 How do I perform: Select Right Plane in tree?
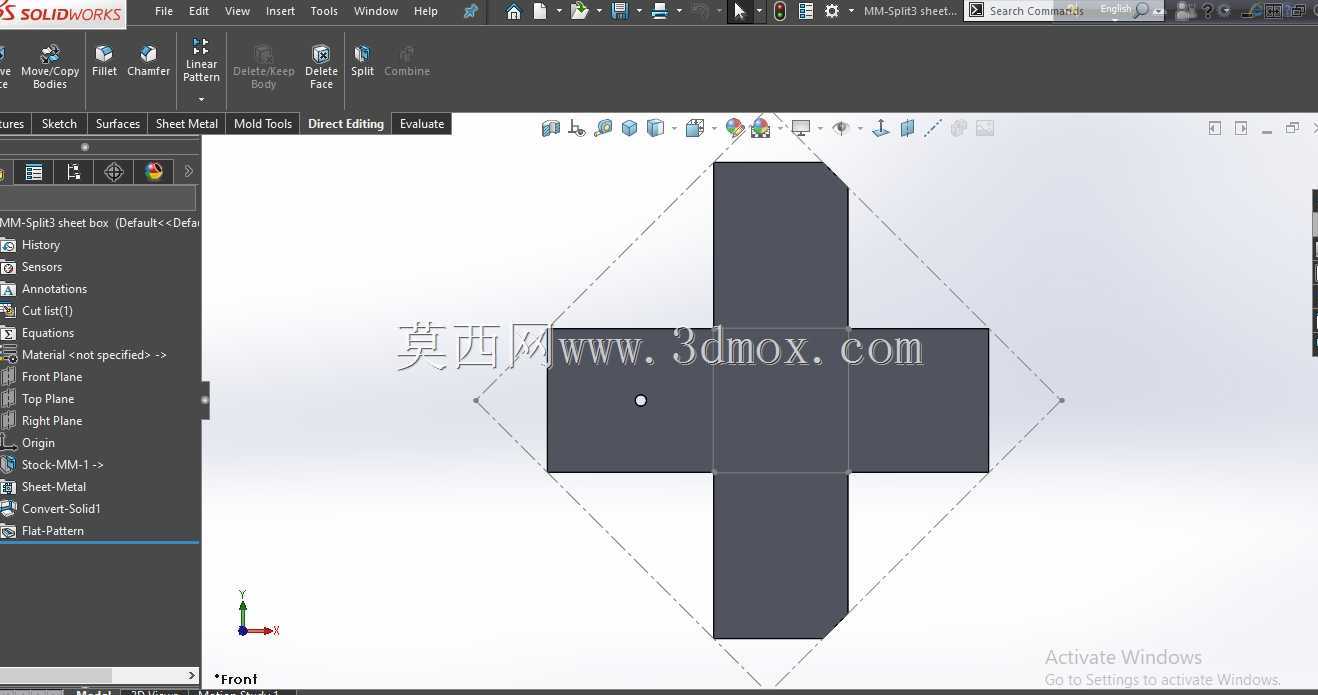click(x=52, y=421)
